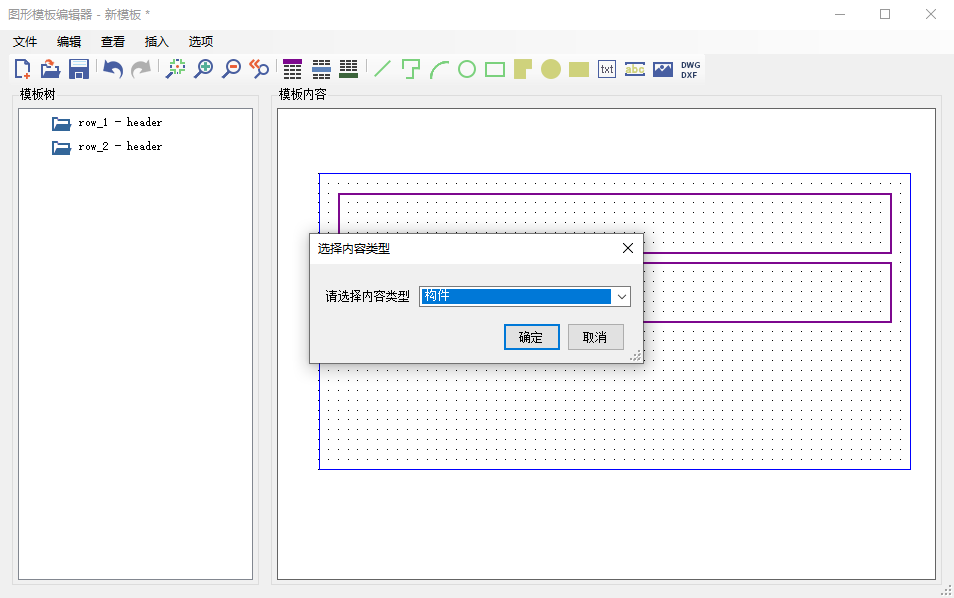
Task: Click the DWG DXF import icon
Action: click(x=691, y=69)
